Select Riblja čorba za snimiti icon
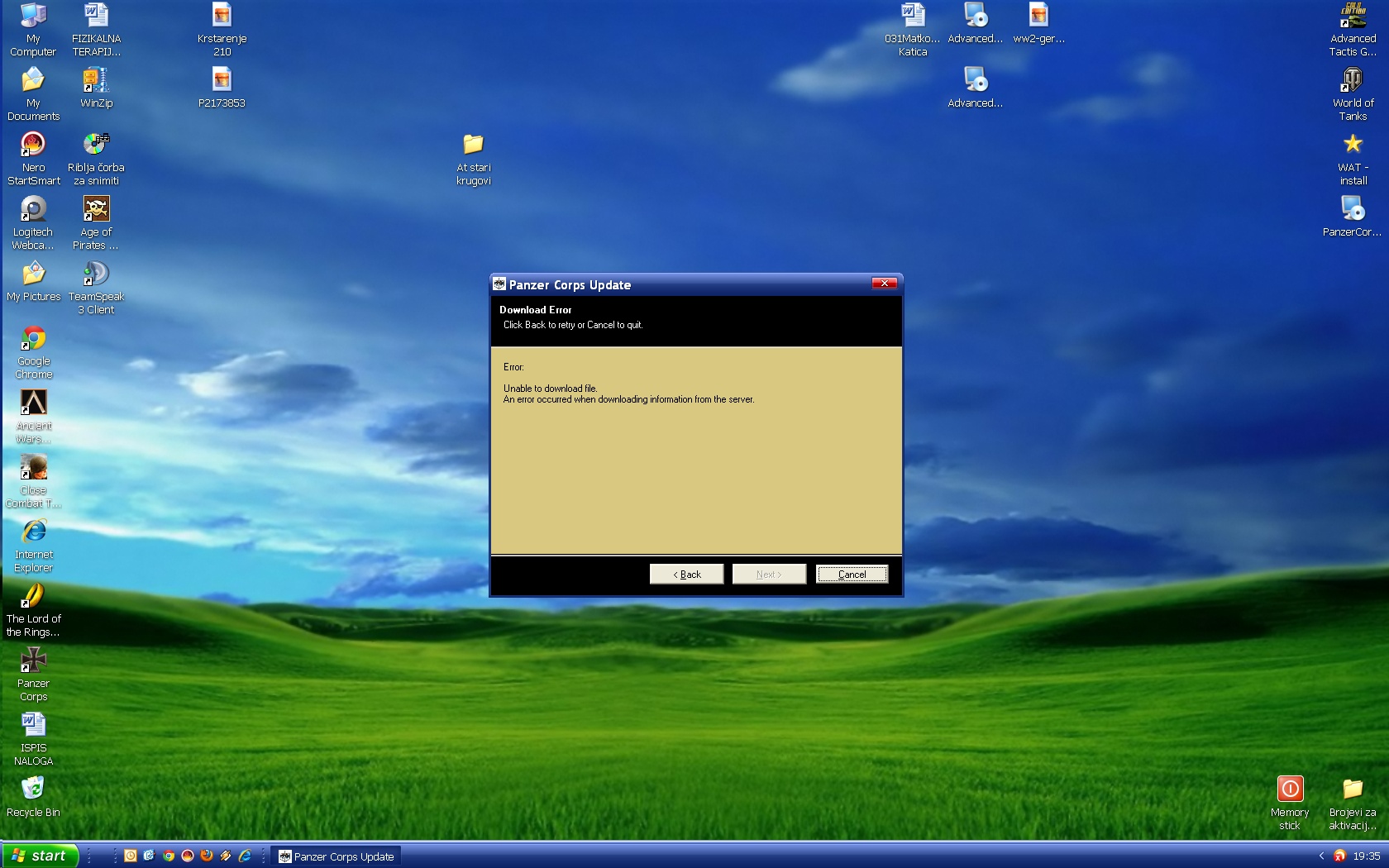 tap(96, 158)
